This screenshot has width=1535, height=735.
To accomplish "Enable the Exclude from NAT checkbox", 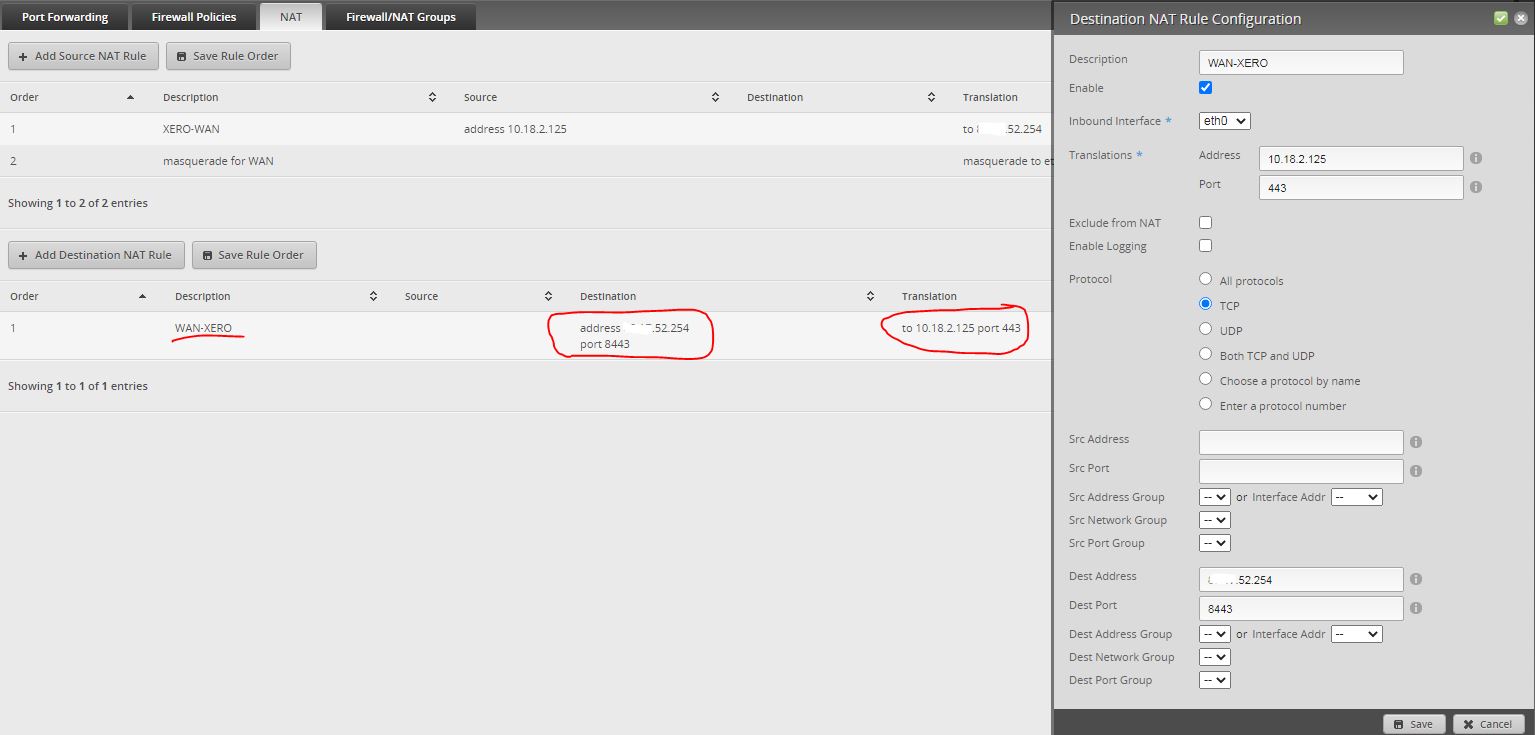I will (1205, 222).
